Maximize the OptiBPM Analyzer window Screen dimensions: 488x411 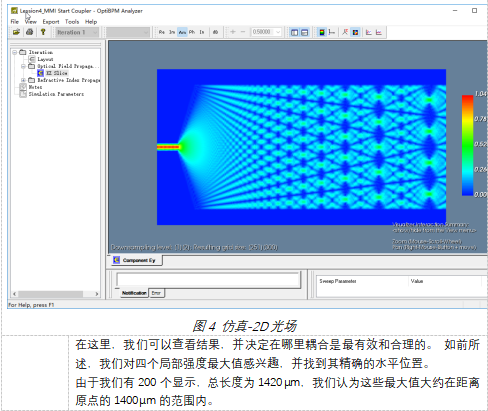[x=474, y=11]
